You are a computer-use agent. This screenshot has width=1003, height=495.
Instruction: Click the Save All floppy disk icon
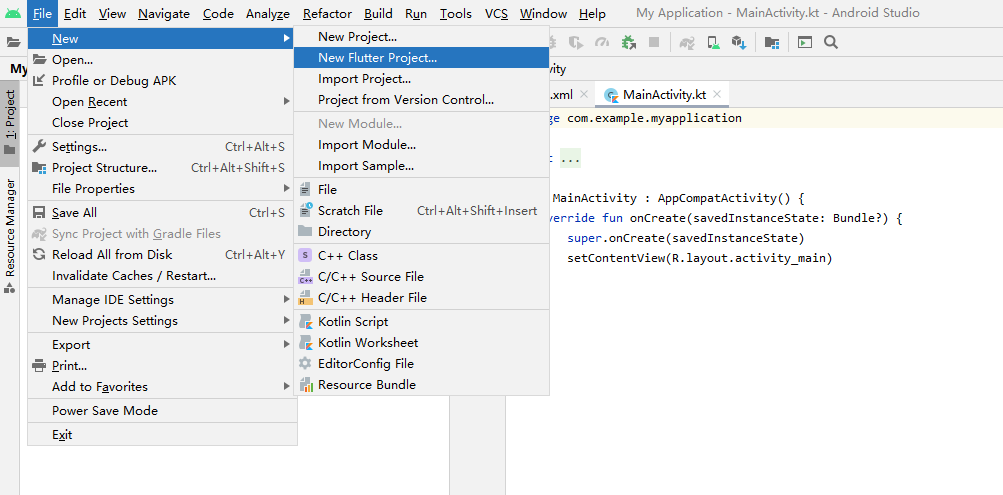click(40, 212)
